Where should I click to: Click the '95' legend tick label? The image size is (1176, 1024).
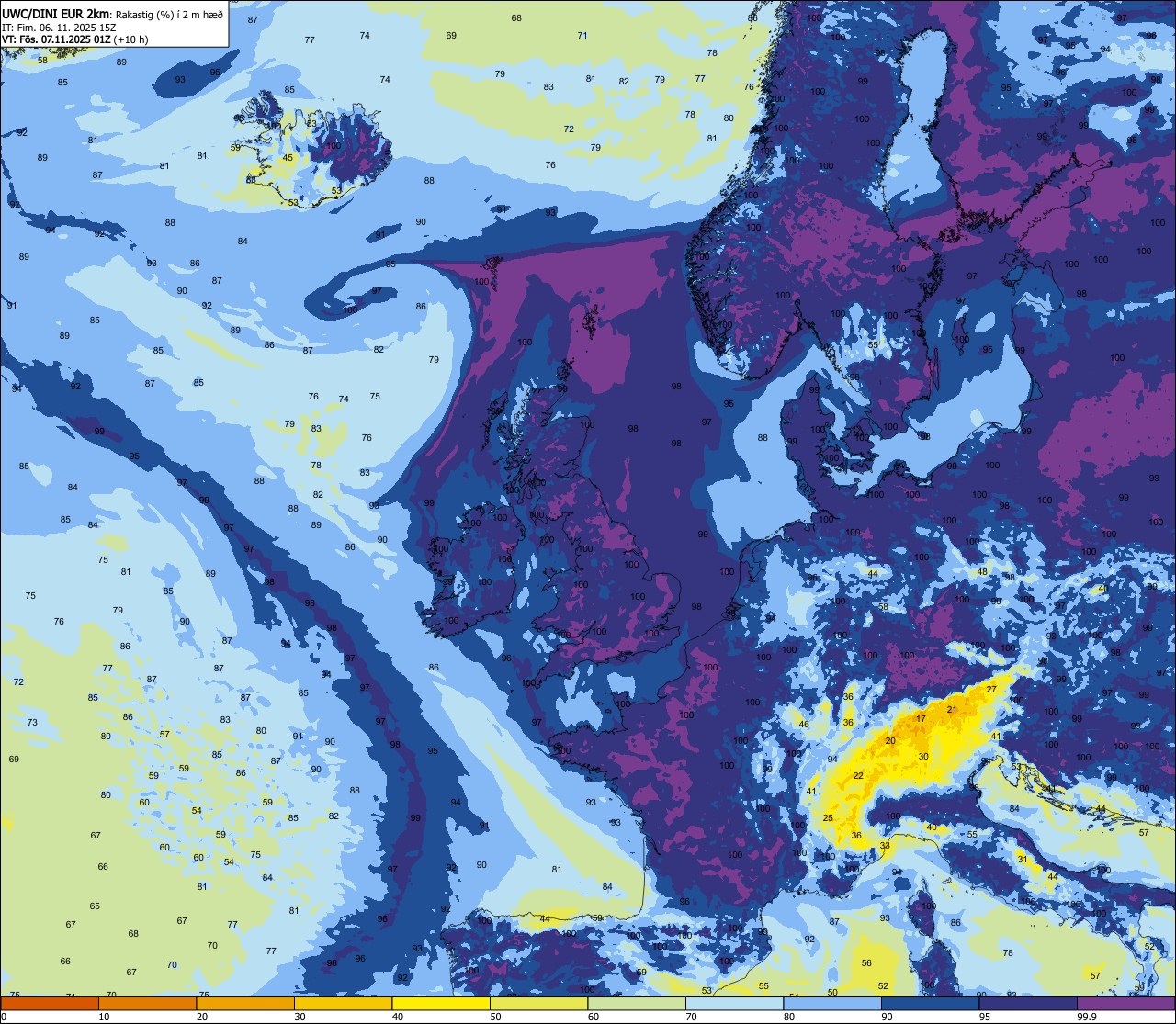click(x=985, y=1017)
